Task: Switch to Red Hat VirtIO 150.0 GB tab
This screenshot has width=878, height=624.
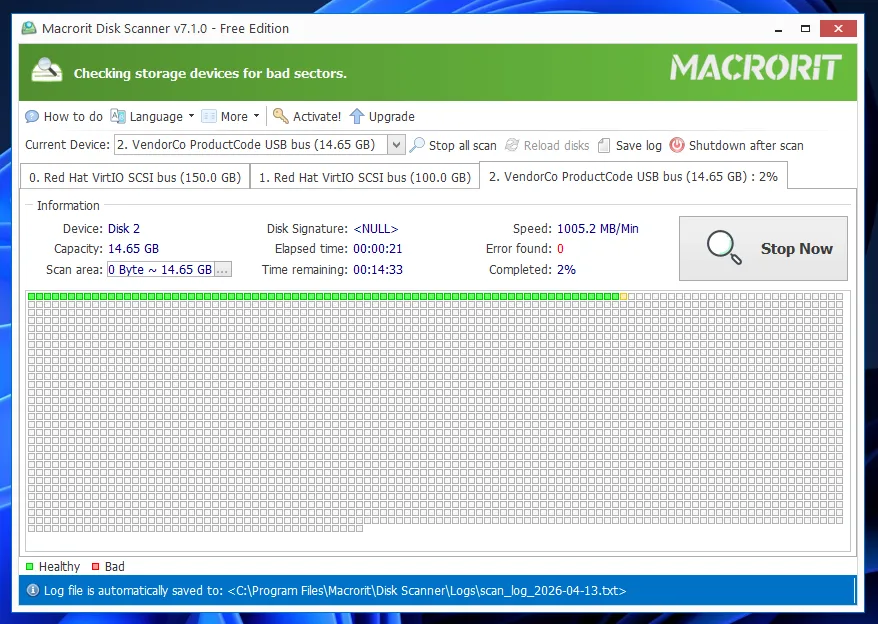Action: [135, 178]
